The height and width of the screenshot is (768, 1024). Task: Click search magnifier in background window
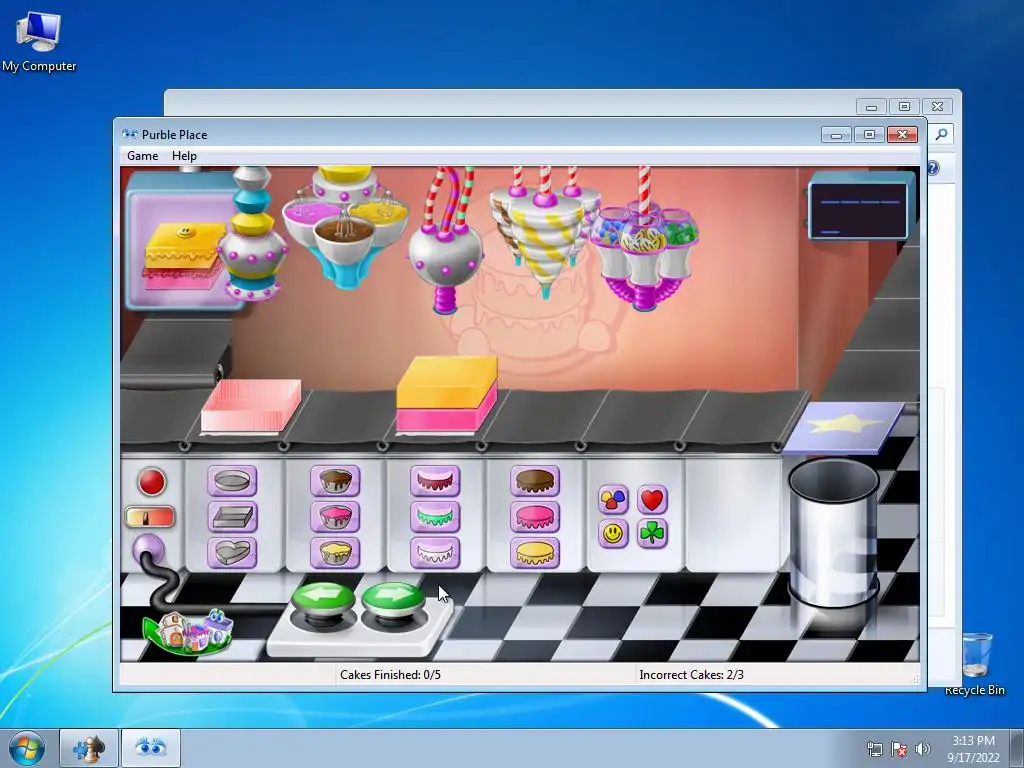pyautogui.click(x=941, y=135)
